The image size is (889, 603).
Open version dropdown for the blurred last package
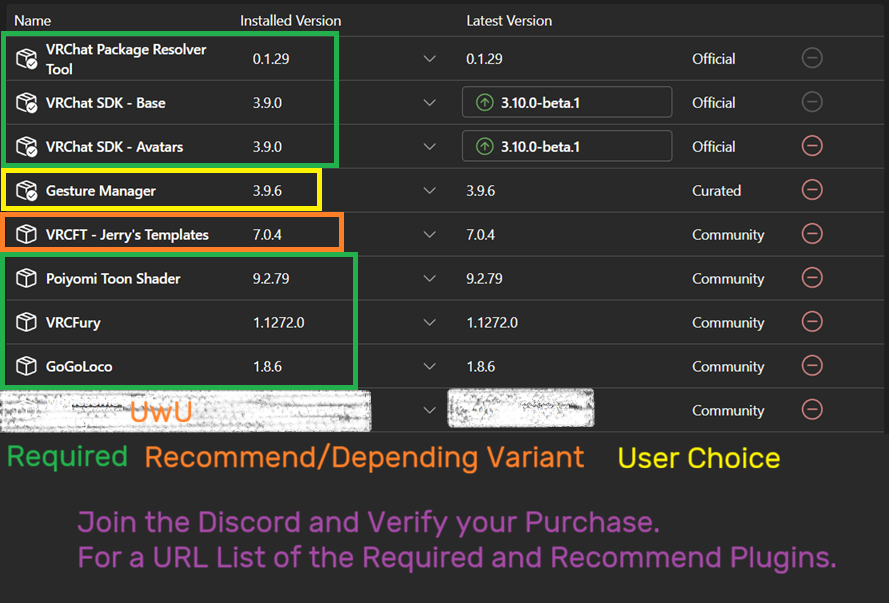(430, 410)
